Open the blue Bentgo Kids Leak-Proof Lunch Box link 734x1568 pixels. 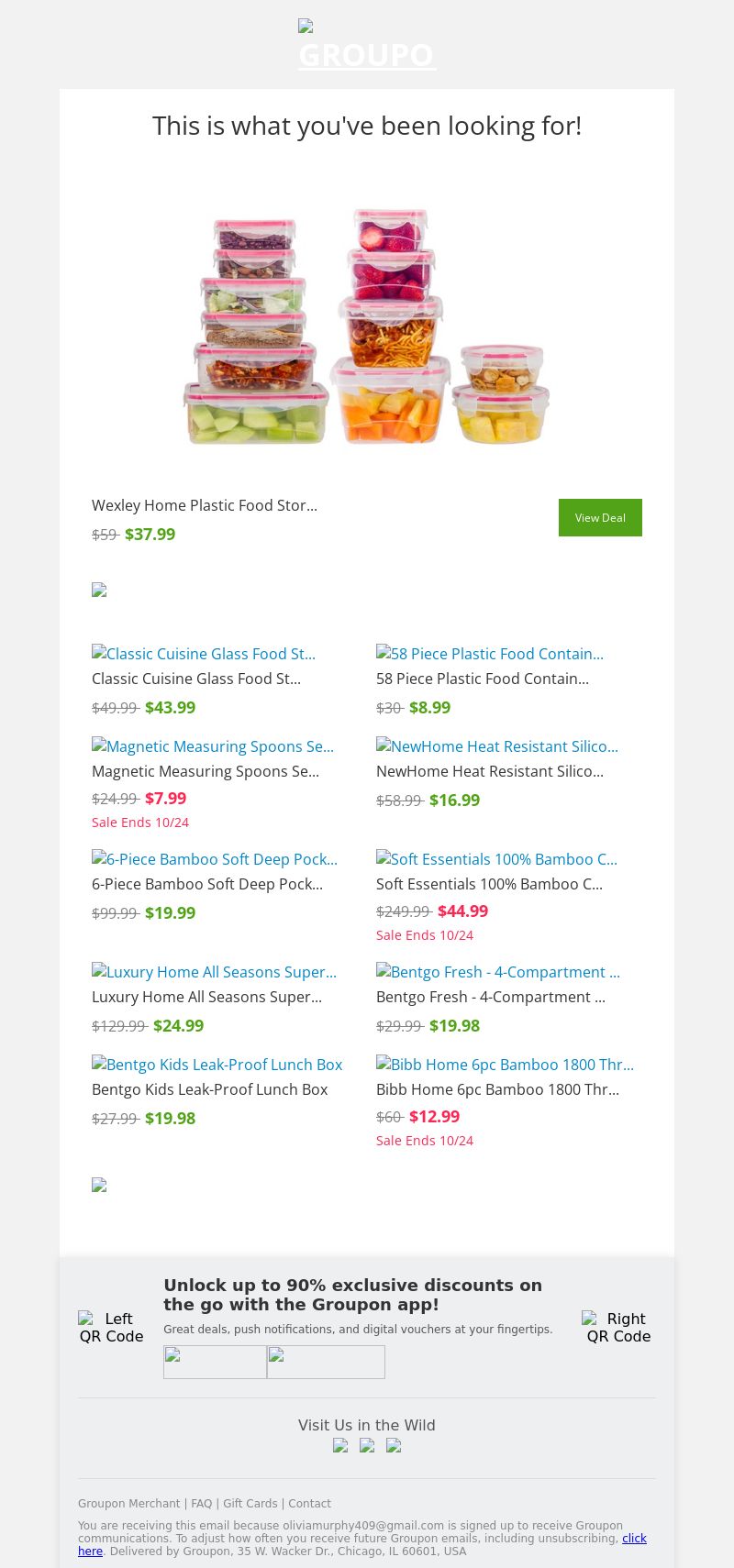click(x=217, y=1065)
